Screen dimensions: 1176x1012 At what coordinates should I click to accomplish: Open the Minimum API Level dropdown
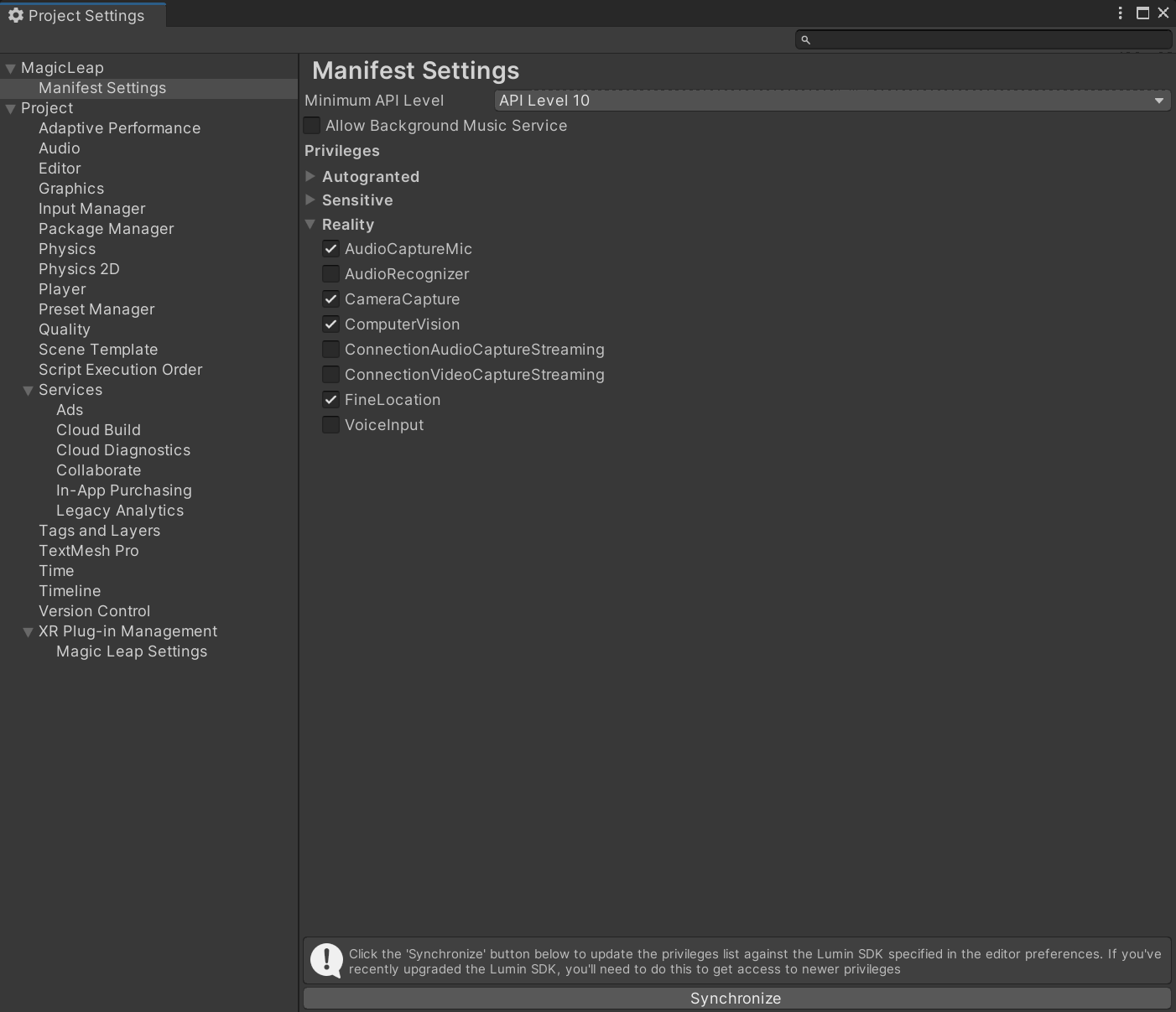click(832, 101)
